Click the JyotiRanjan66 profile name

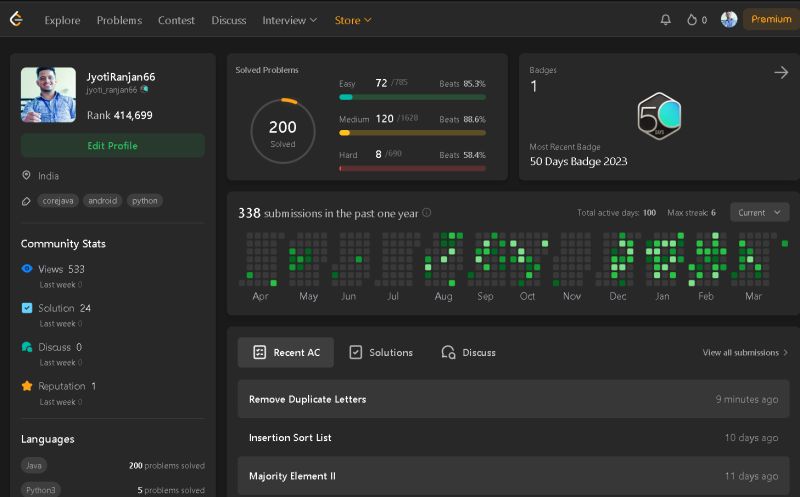point(120,77)
